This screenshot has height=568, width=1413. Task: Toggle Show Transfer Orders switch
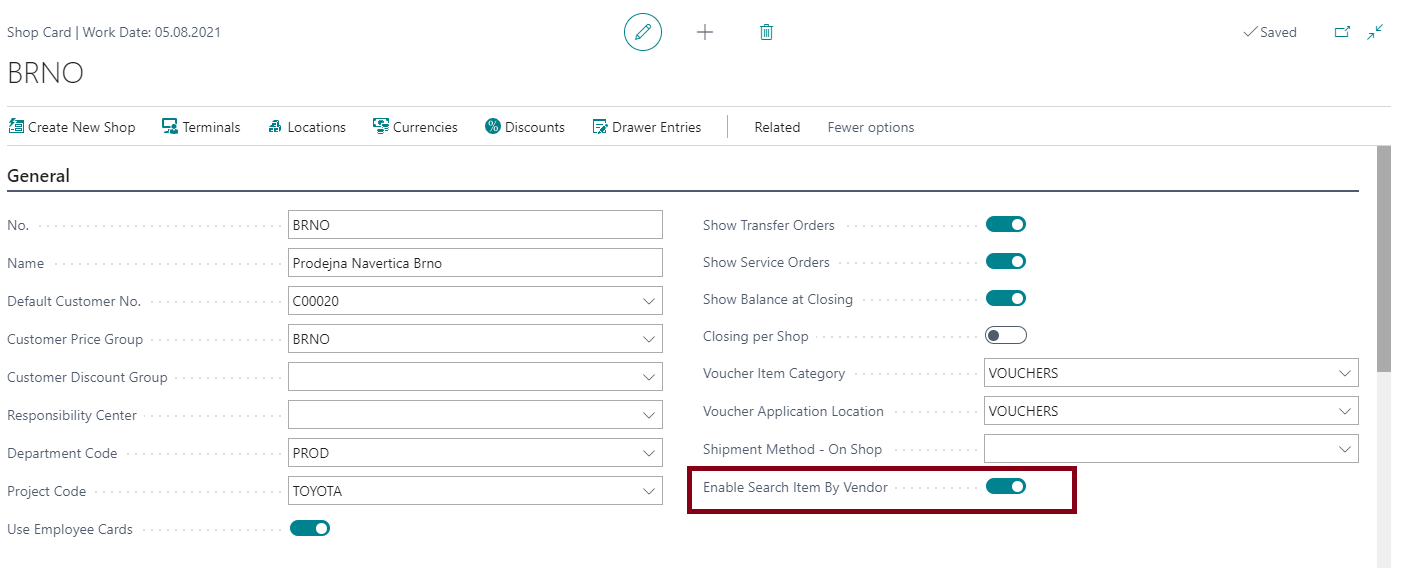(1006, 224)
